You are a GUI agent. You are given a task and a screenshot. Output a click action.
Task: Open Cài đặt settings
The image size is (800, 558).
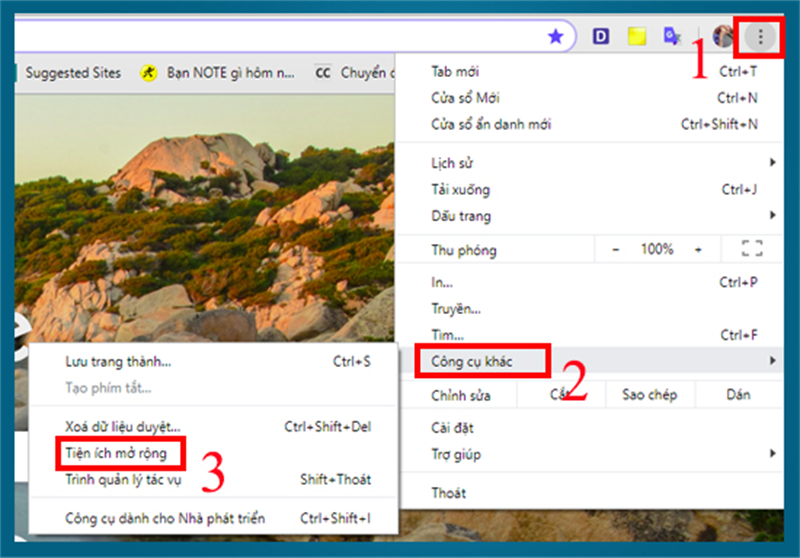pos(590,427)
